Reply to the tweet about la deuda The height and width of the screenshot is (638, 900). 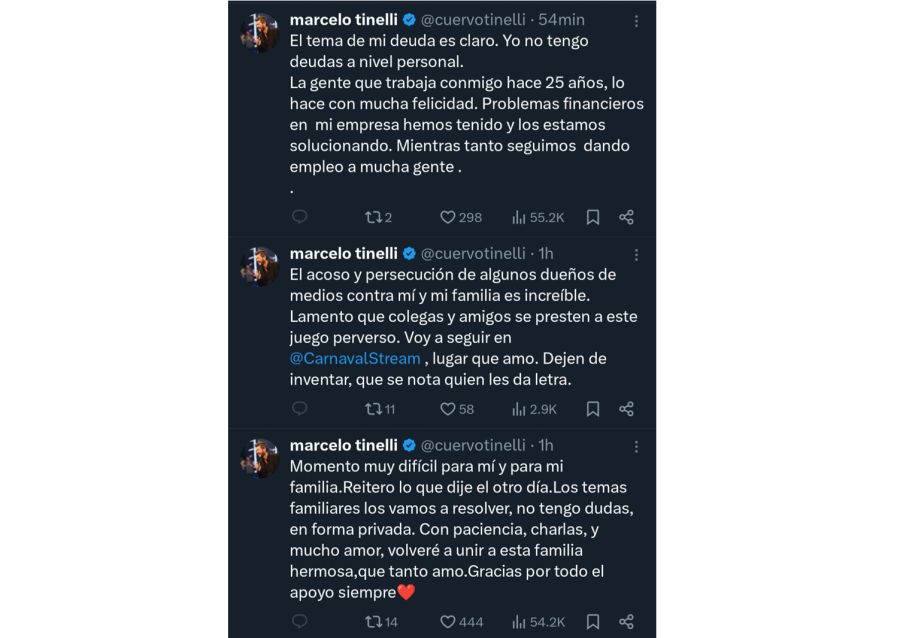[x=297, y=217]
